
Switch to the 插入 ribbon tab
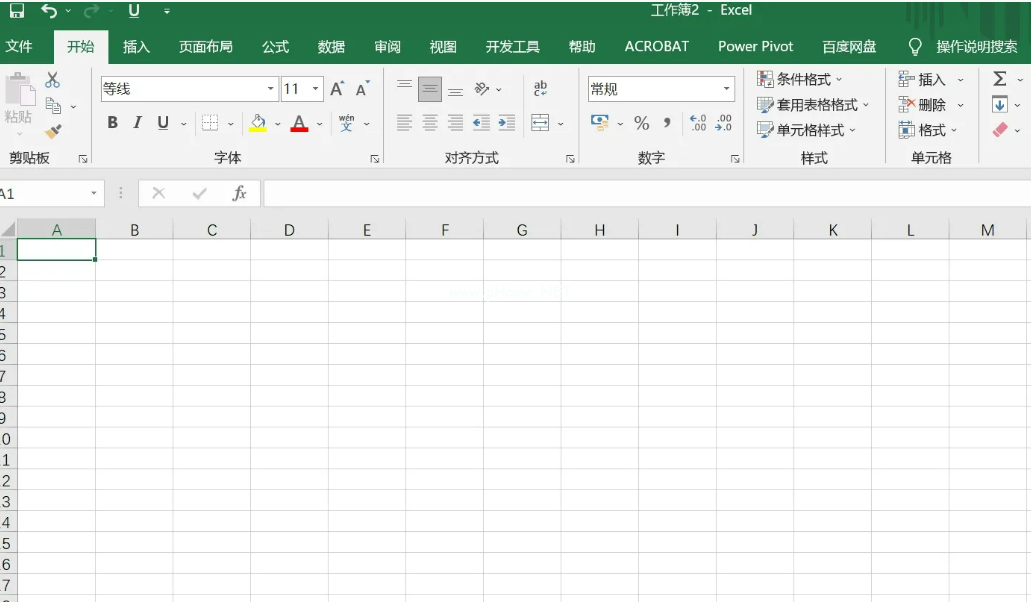136,47
